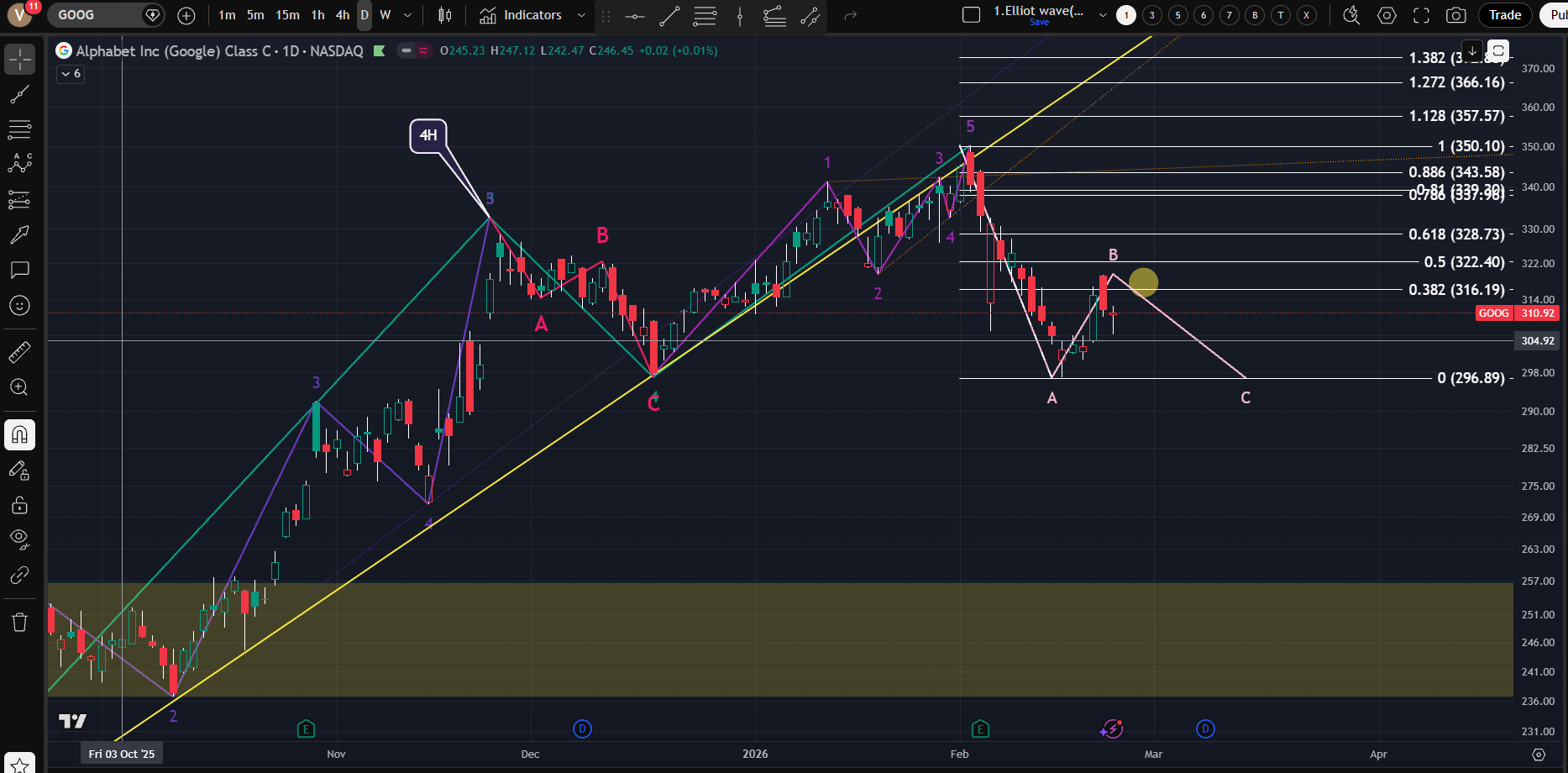
Task: Add a compare symbol with plus icon
Action: 186,15
